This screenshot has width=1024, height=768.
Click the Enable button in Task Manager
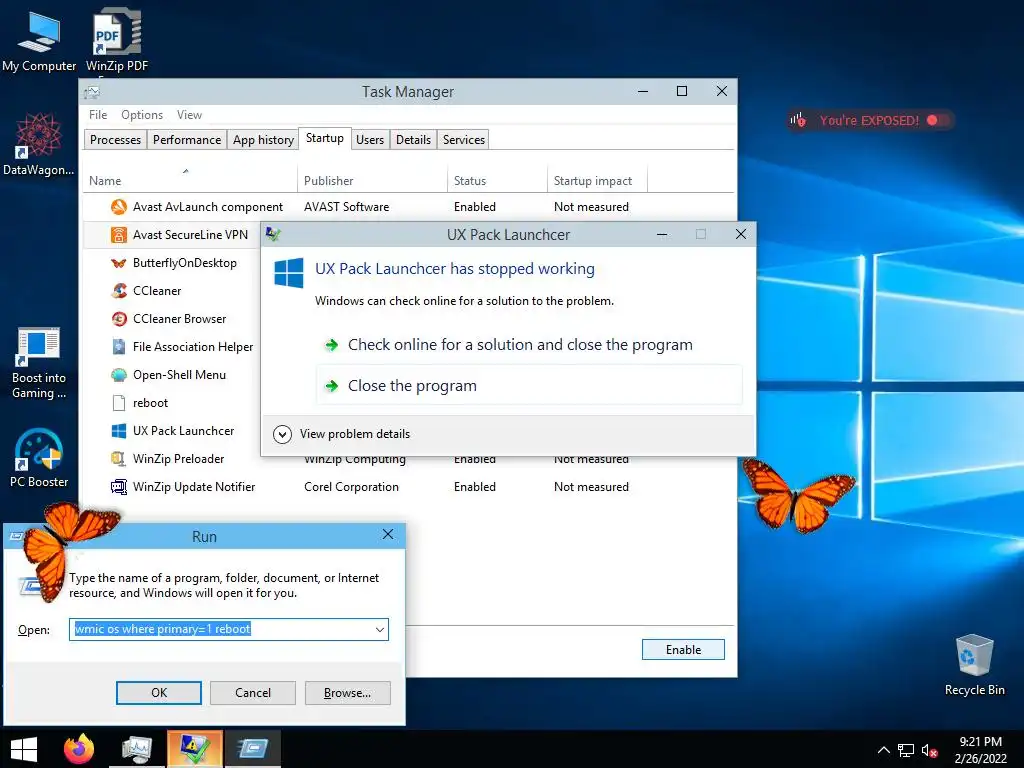[x=683, y=650]
